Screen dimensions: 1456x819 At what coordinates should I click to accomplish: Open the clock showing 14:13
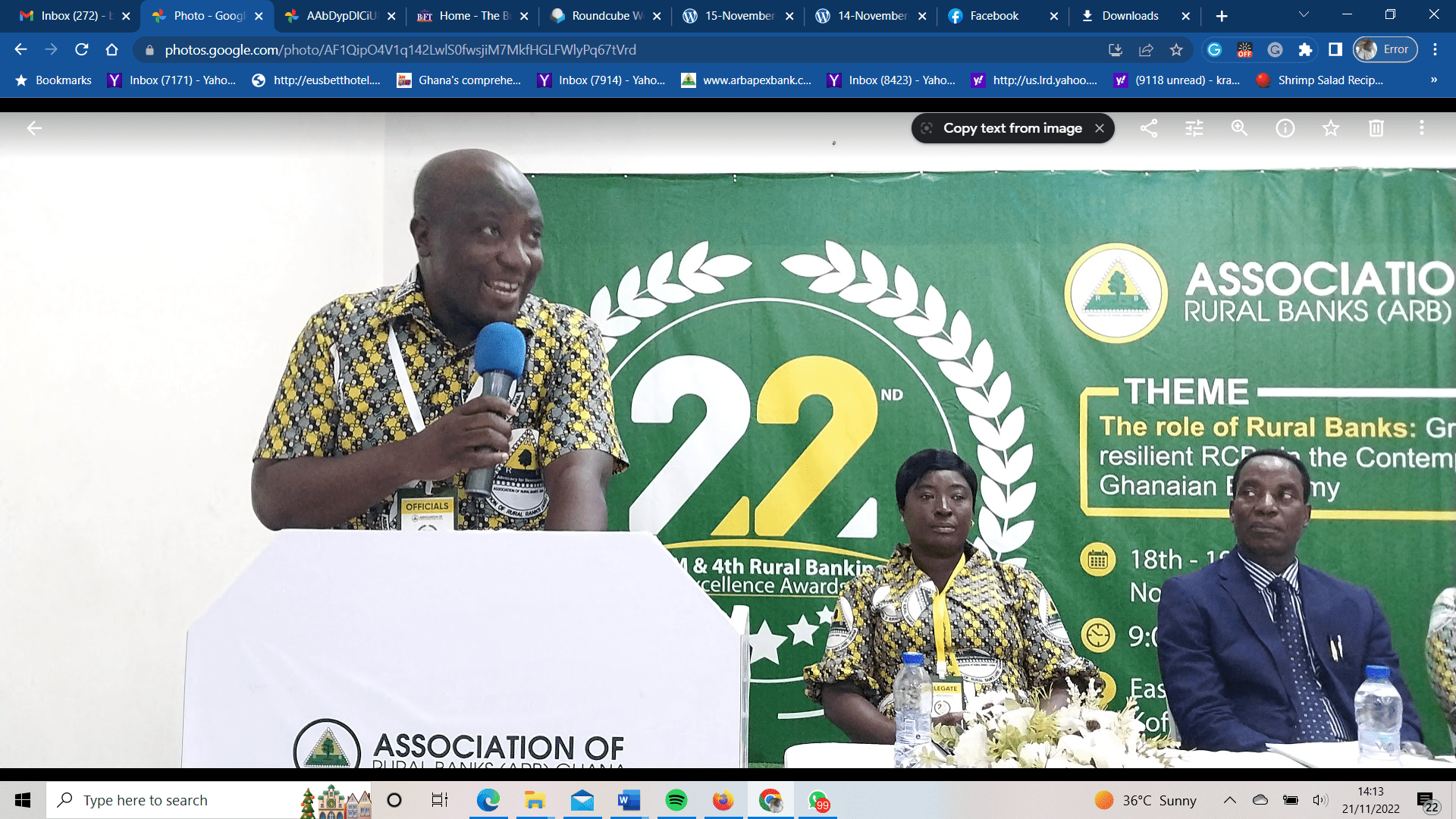1371,800
